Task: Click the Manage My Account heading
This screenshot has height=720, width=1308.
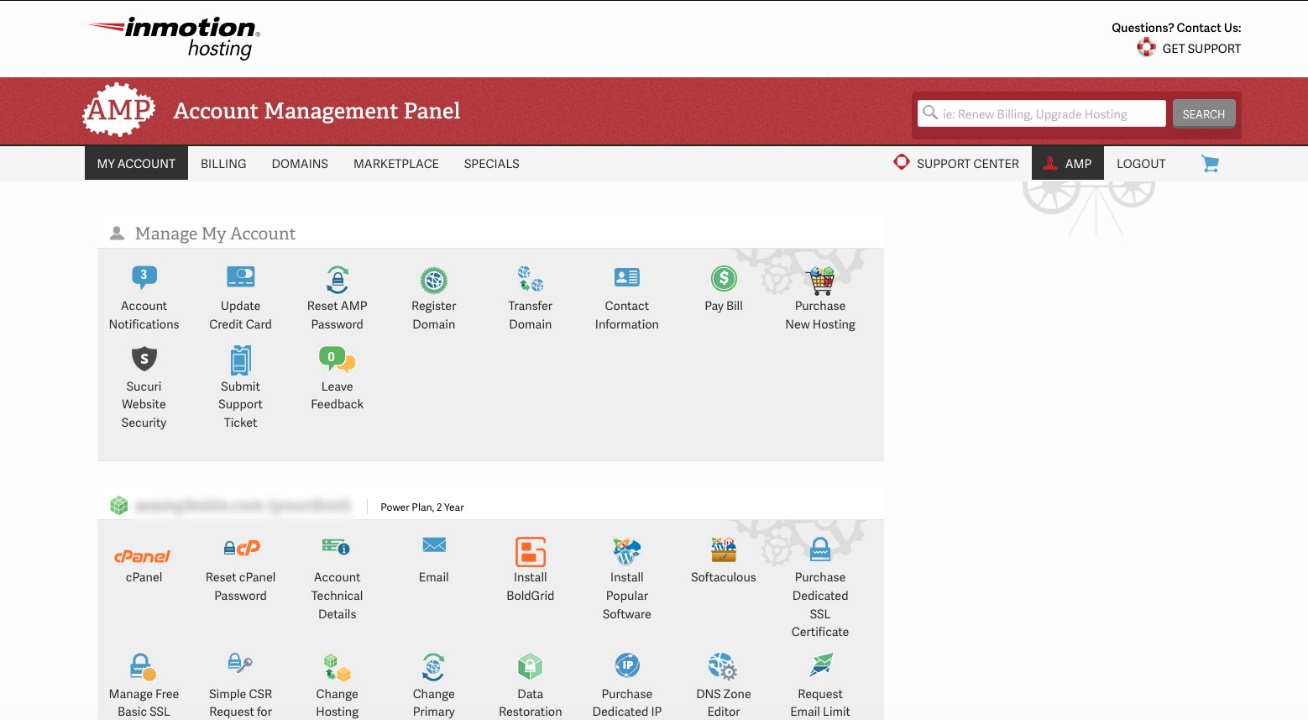Action: coord(215,233)
